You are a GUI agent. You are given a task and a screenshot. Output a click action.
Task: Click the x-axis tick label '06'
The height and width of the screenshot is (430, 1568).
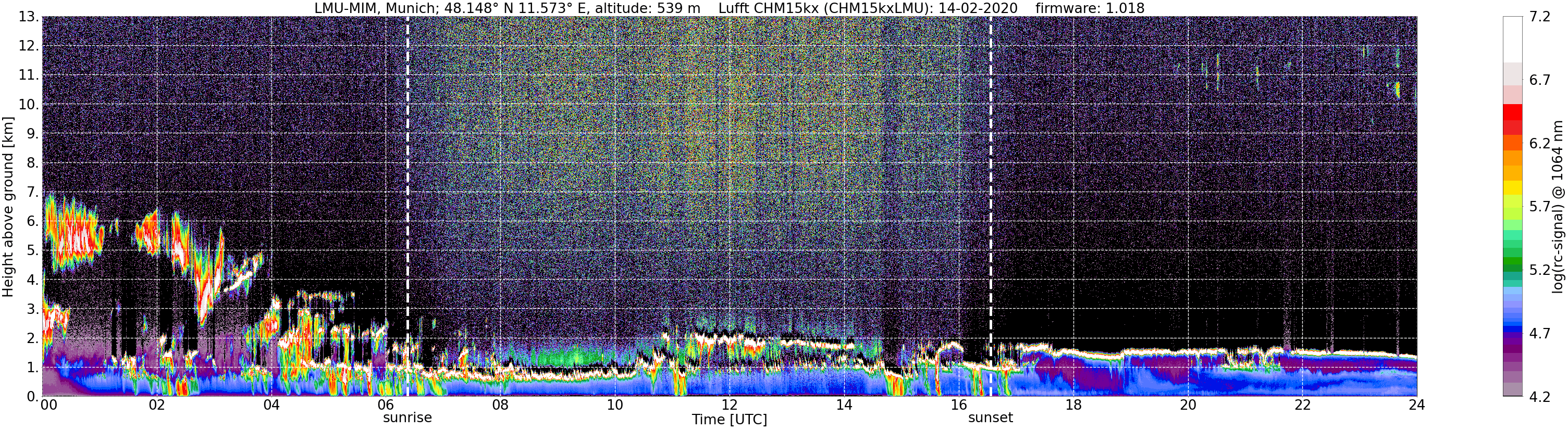(x=386, y=405)
